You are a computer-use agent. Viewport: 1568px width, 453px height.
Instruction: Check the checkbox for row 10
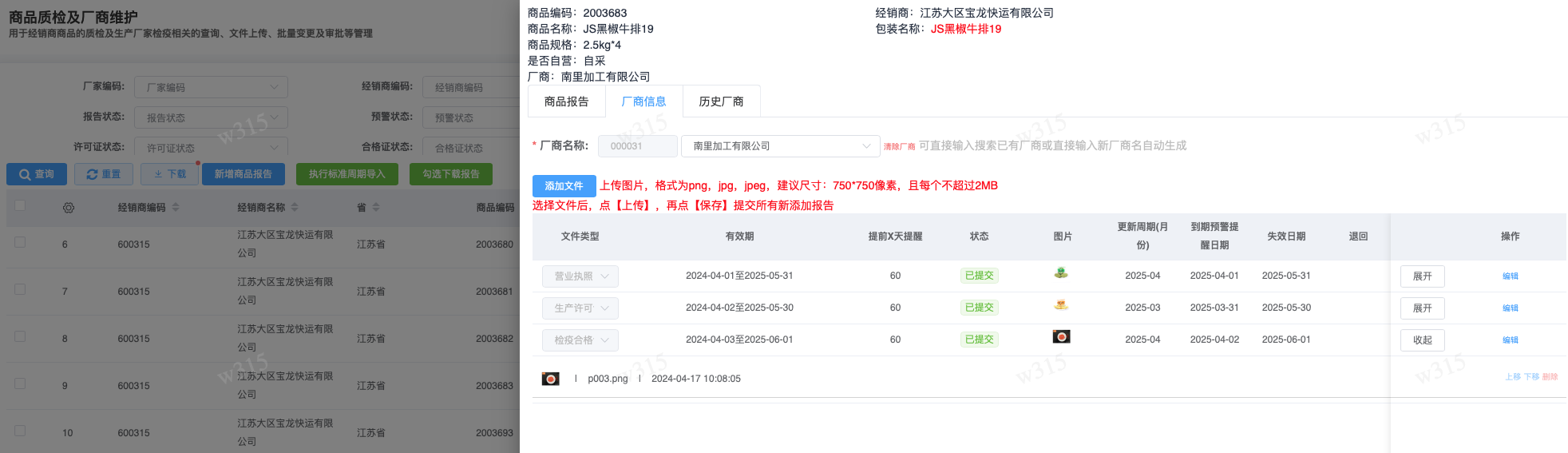point(20,431)
